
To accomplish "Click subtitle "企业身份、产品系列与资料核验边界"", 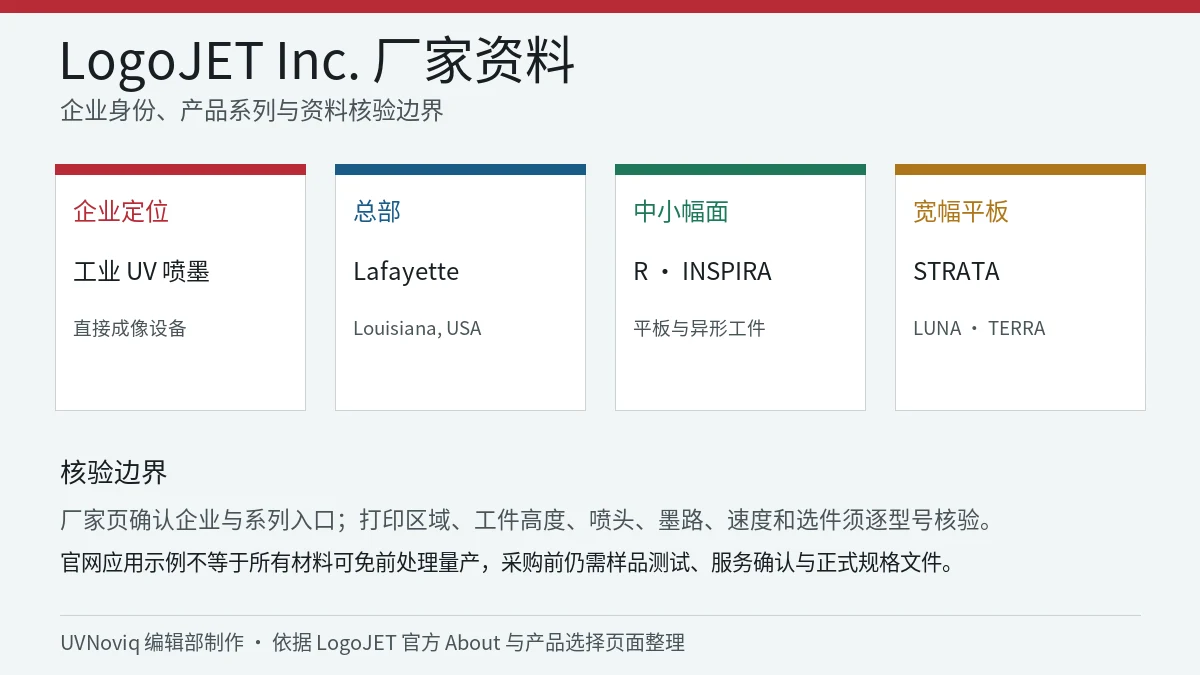I will coord(252,111).
